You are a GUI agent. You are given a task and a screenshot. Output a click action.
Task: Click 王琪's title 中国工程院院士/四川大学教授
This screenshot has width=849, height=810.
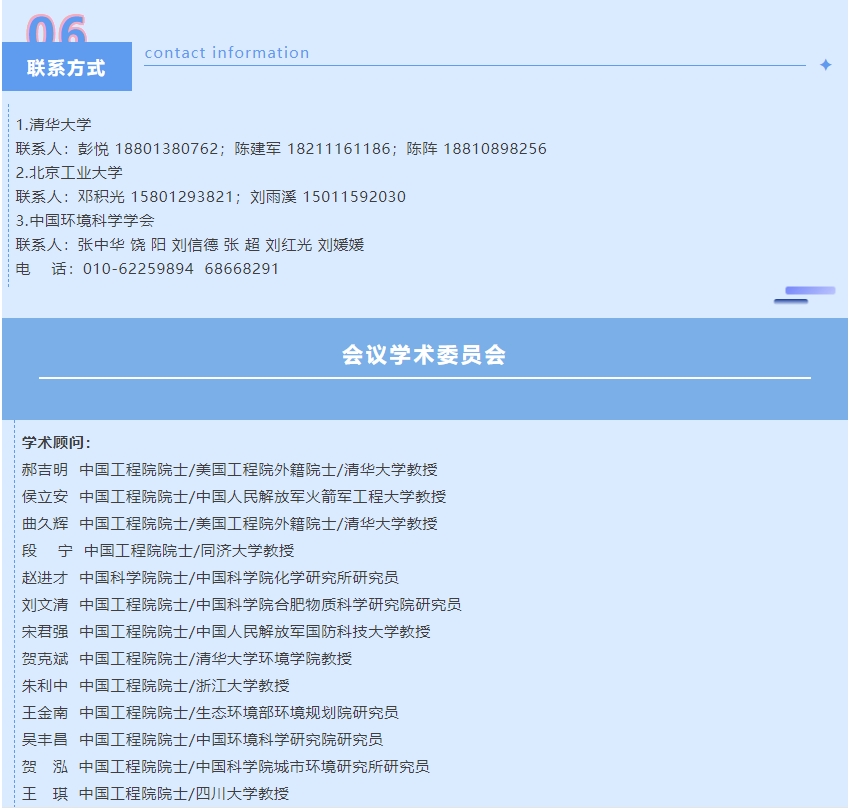tap(184, 794)
